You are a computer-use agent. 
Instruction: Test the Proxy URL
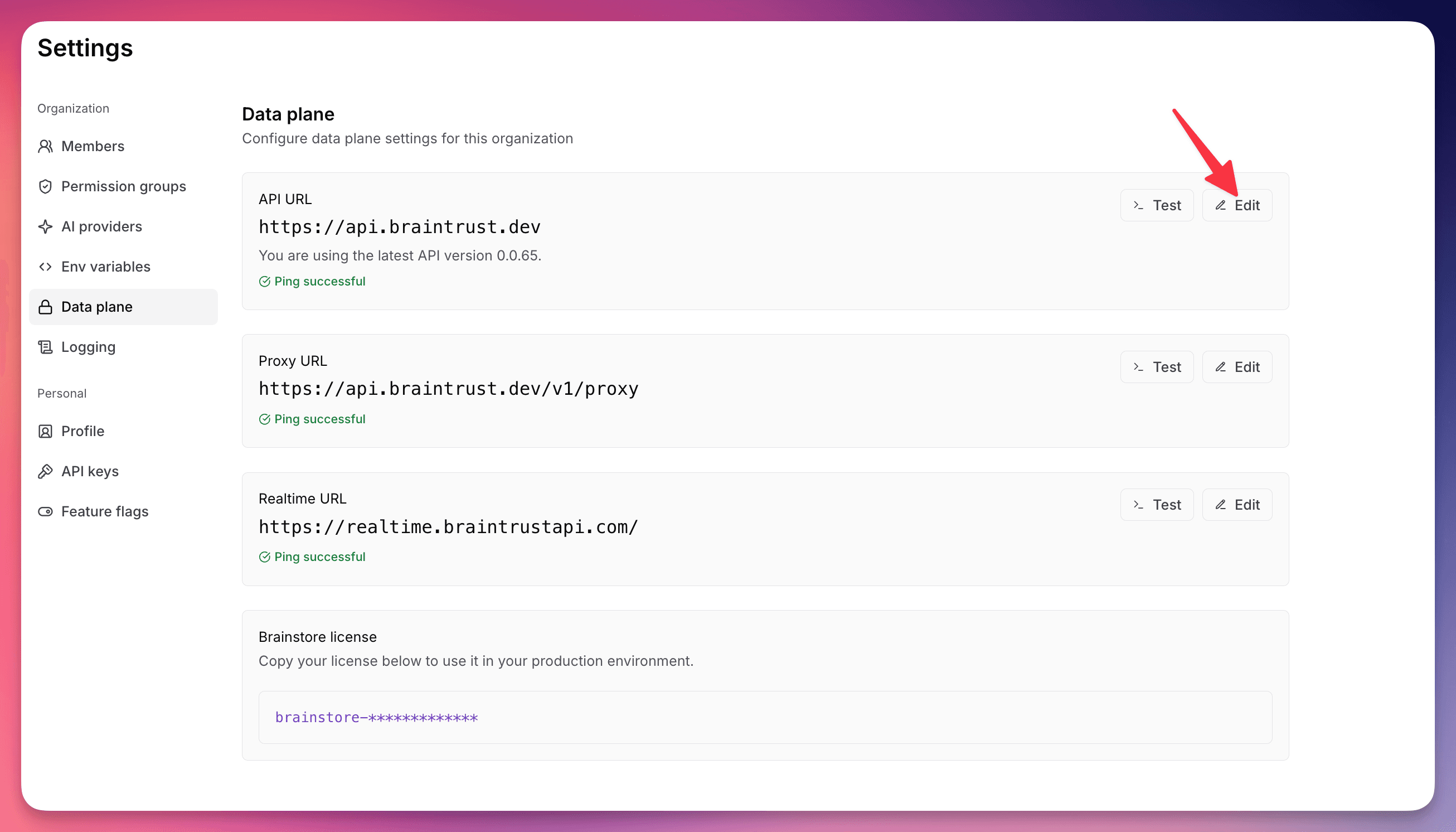pyautogui.click(x=1157, y=367)
